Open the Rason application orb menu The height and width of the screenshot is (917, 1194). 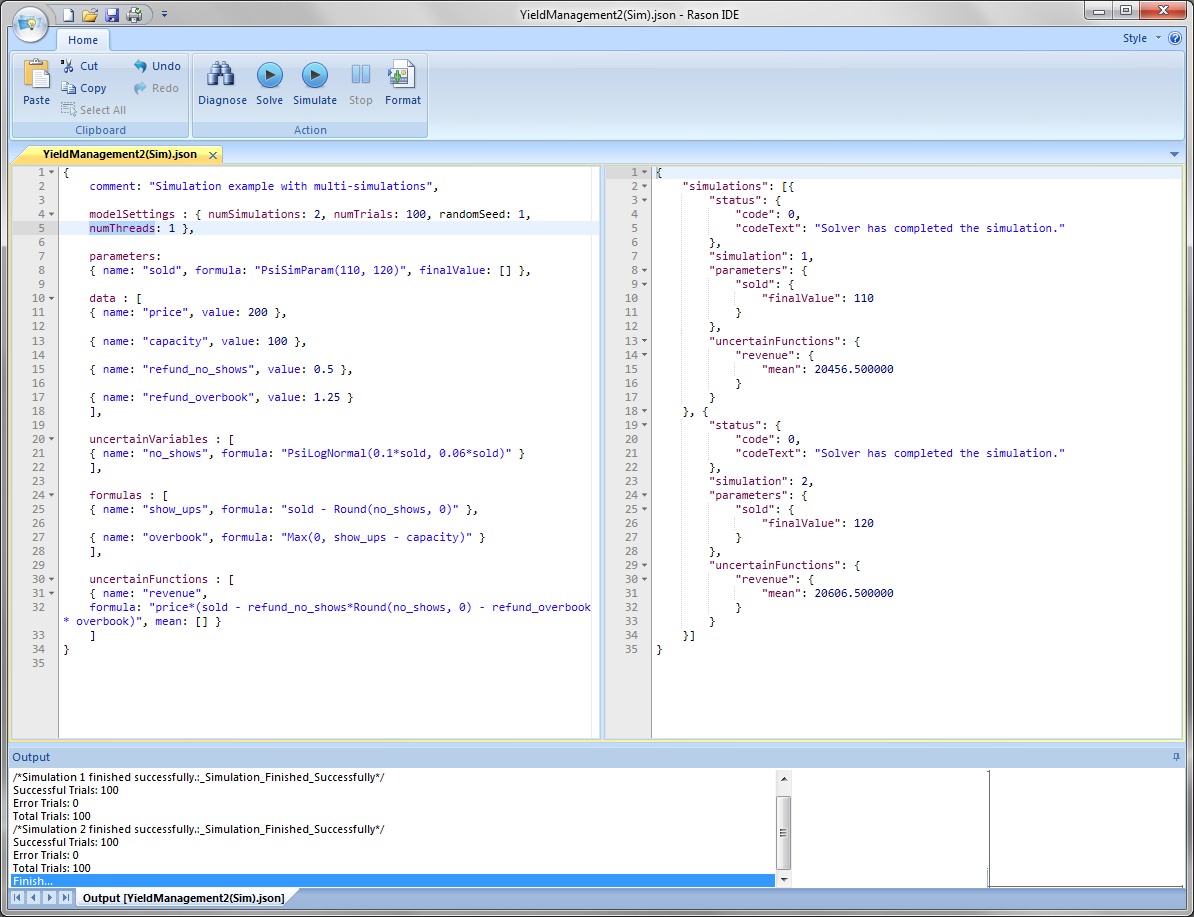click(x=31, y=24)
